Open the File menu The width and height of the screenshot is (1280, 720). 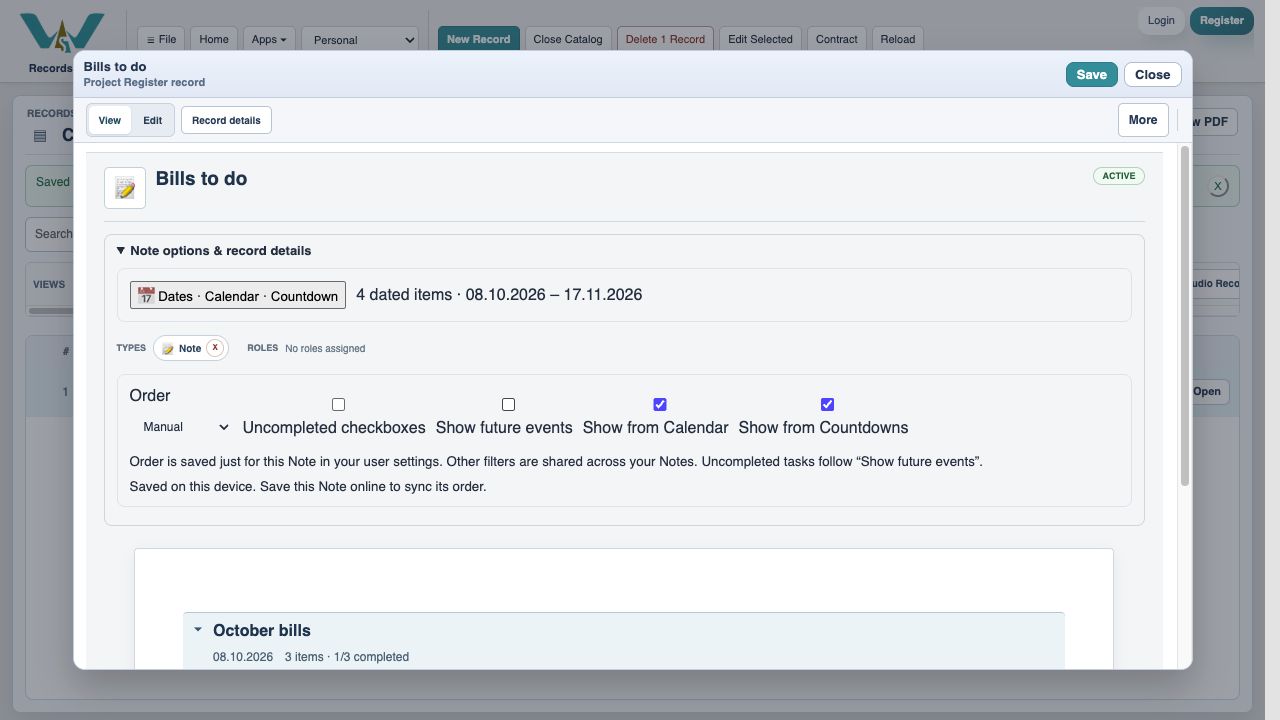[161, 39]
